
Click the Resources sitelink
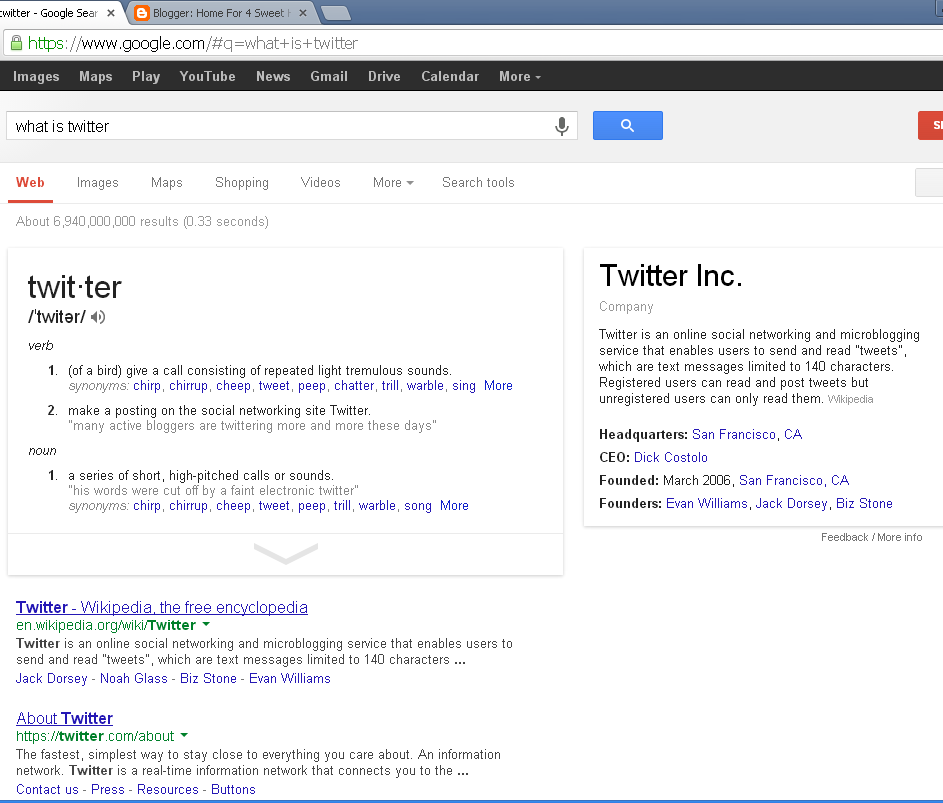pyautogui.click(x=168, y=790)
